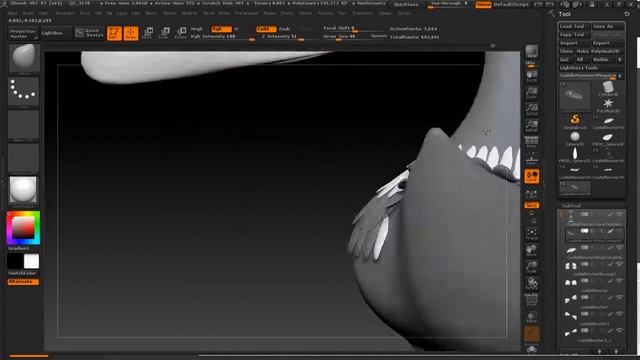The height and width of the screenshot is (360, 640).
Task: Open the Brush menu
Action: [x=28, y=13]
